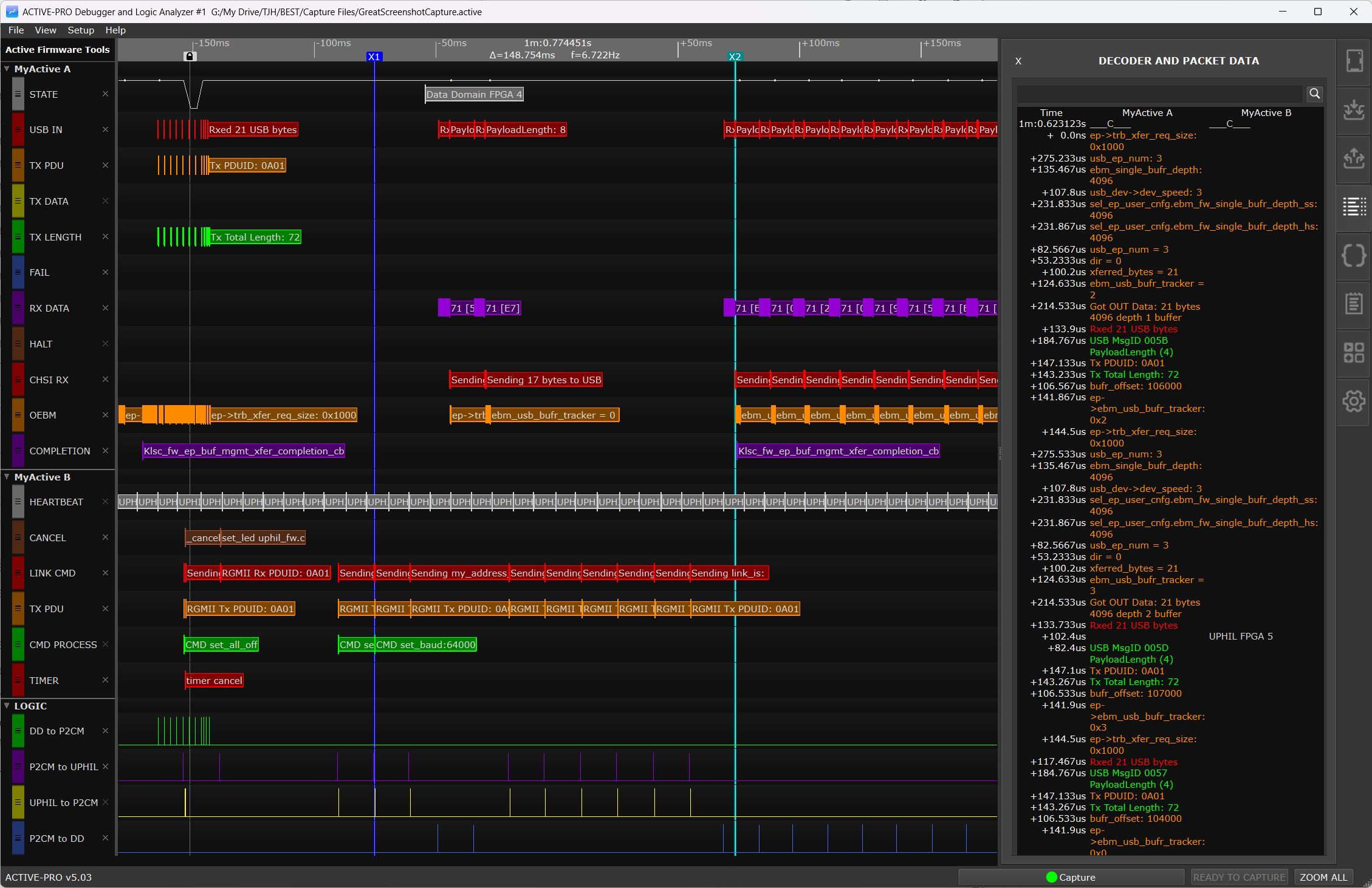Viewport: 1372px width, 888px height.
Task: Collapse the LOGIC channel group
Action: coord(7,706)
